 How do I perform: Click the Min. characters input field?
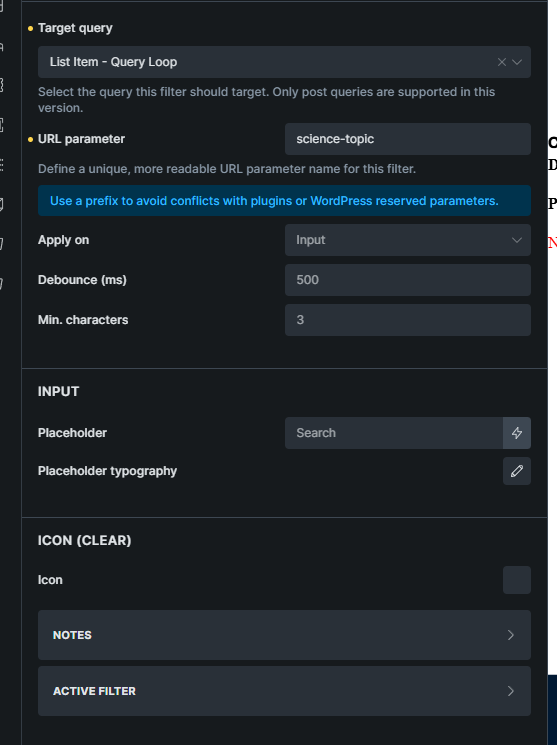[x=408, y=320]
